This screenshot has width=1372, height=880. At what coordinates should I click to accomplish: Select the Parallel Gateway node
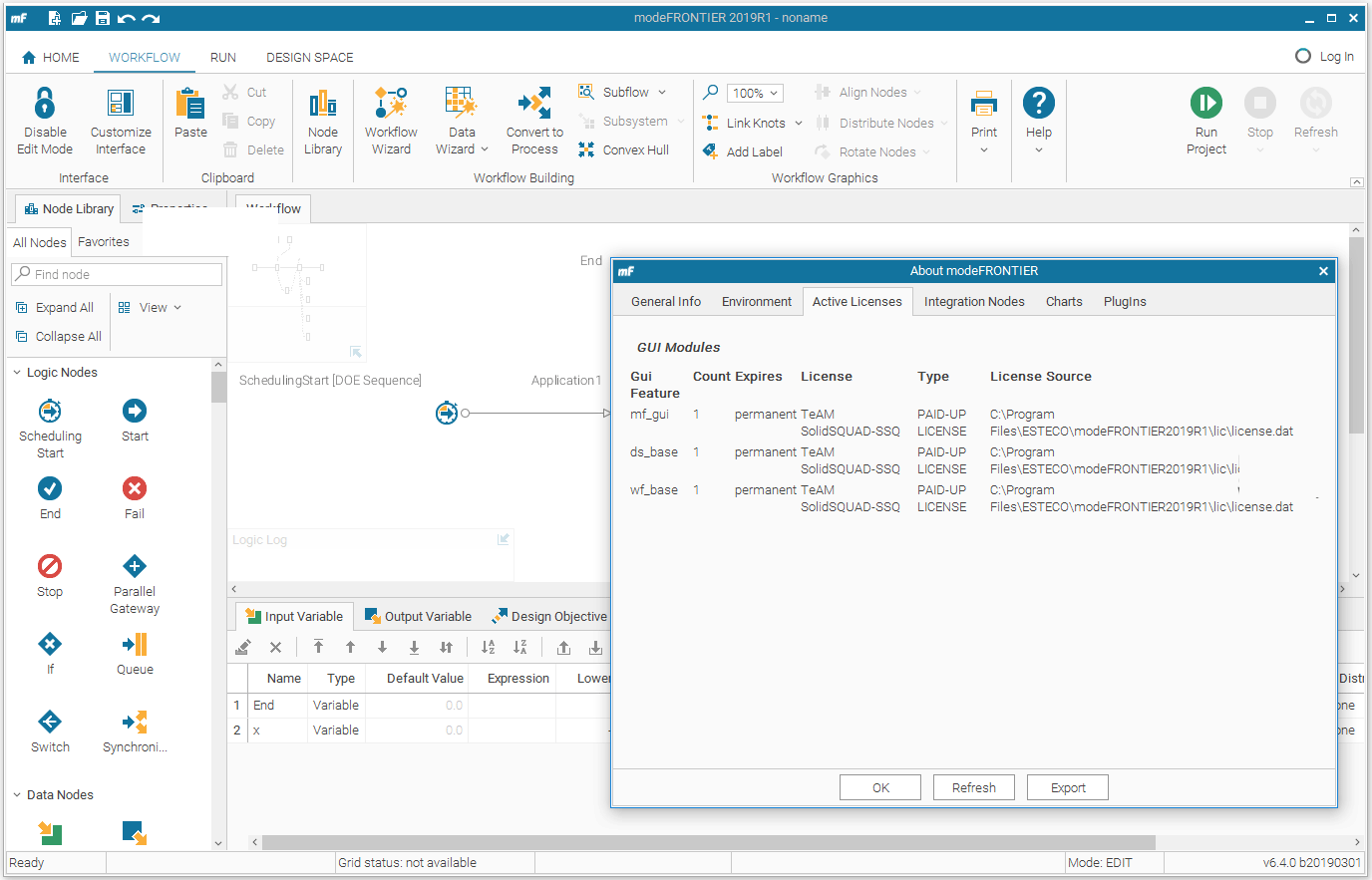(x=134, y=576)
